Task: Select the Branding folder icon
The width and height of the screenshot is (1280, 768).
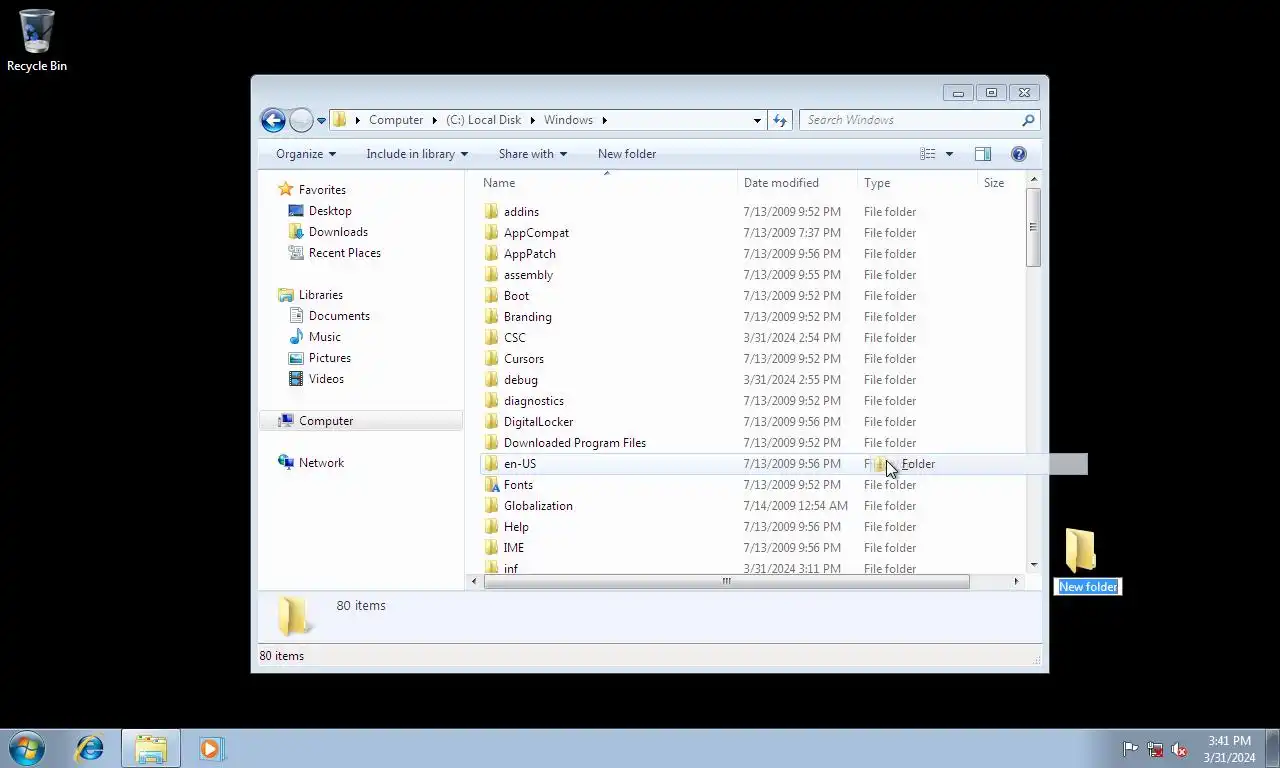Action: tap(491, 317)
